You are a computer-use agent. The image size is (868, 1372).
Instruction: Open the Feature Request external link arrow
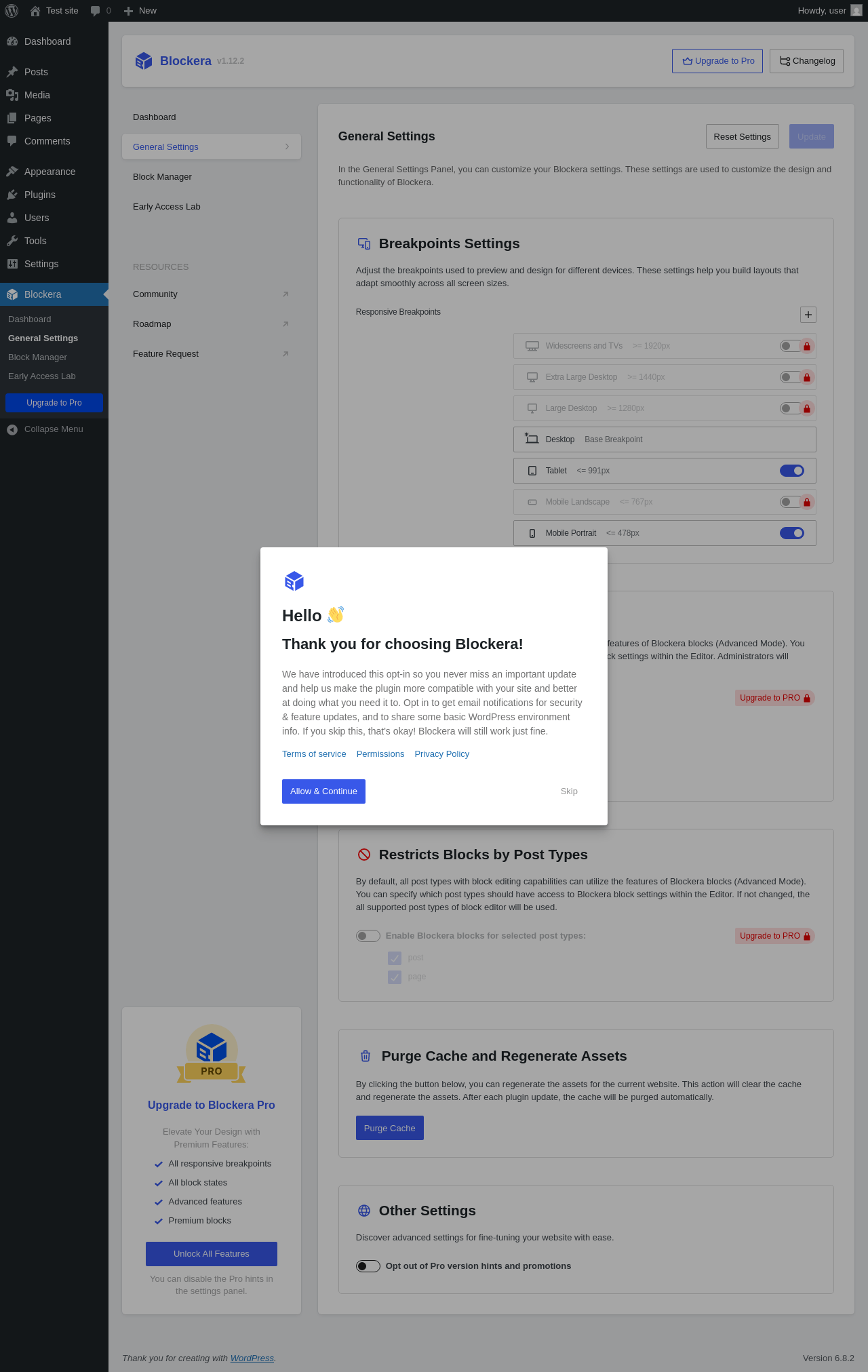285,354
